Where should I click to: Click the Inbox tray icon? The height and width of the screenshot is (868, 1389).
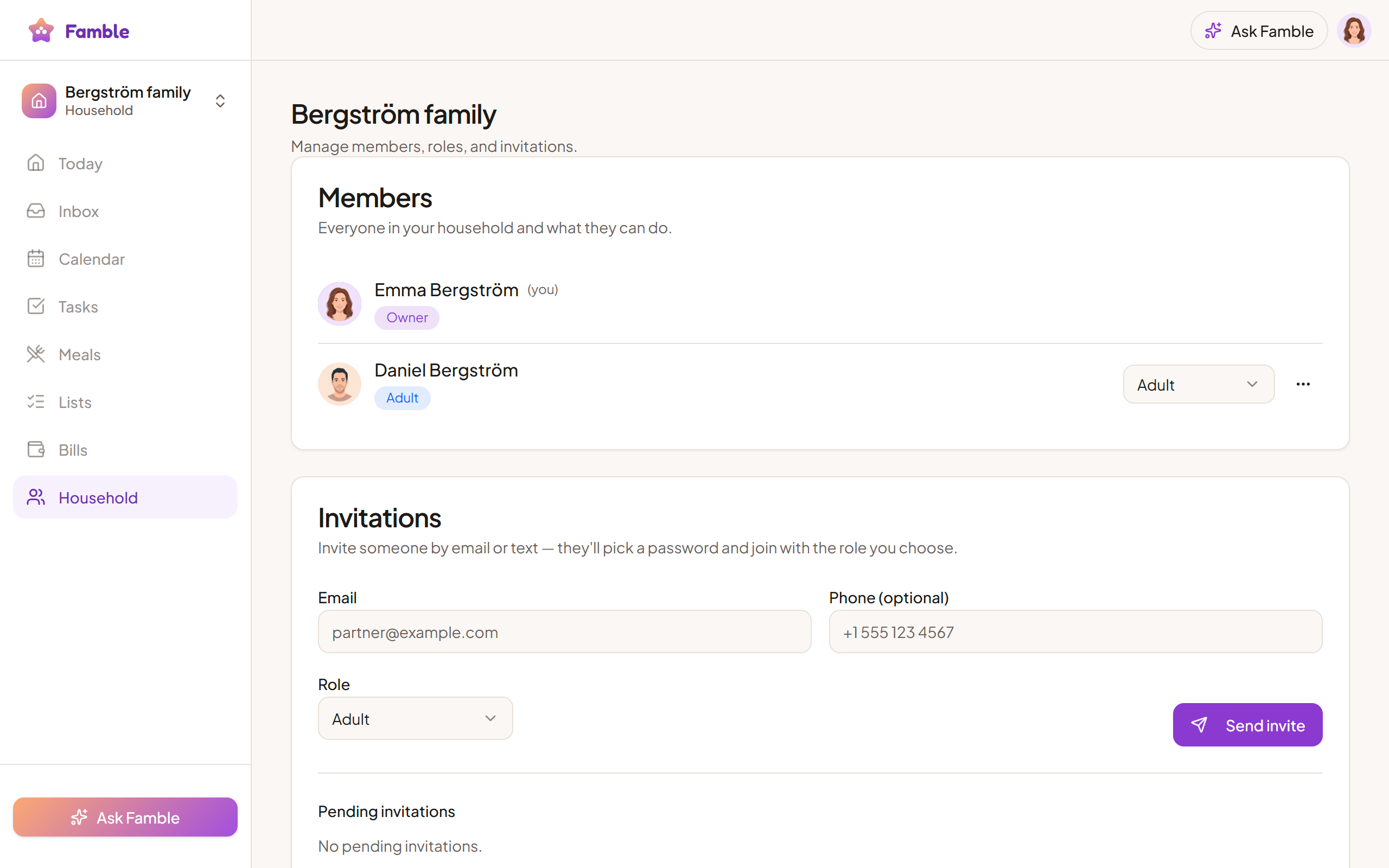coord(36,210)
